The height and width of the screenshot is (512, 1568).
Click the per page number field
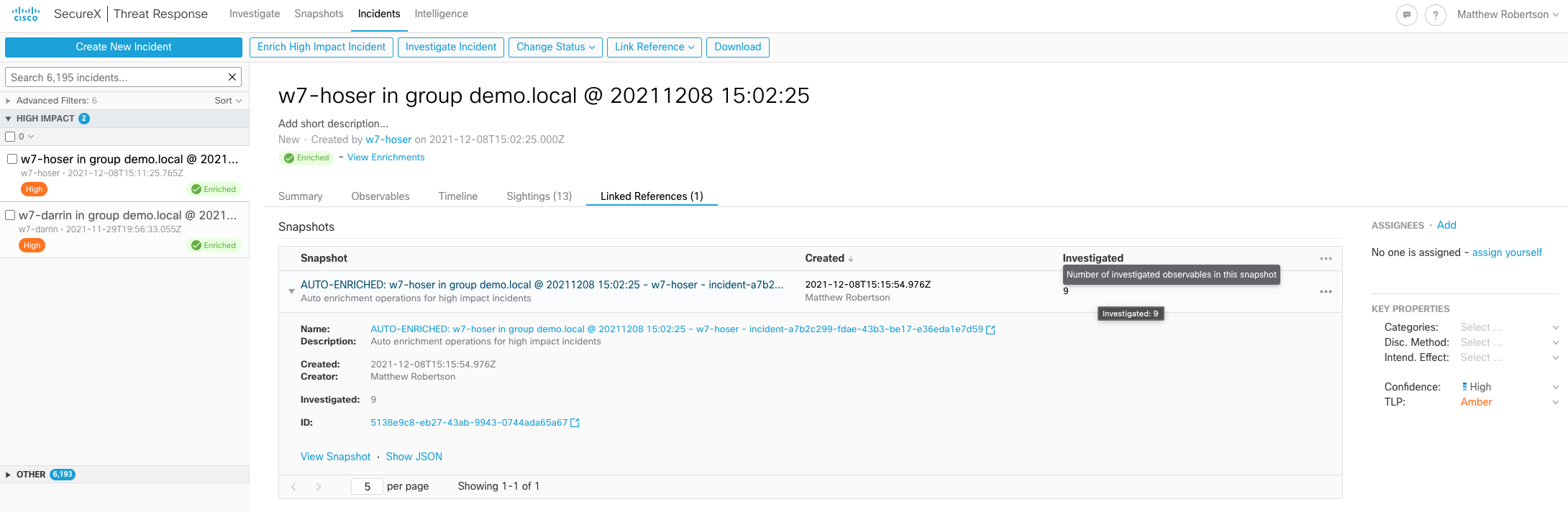[x=367, y=487]
